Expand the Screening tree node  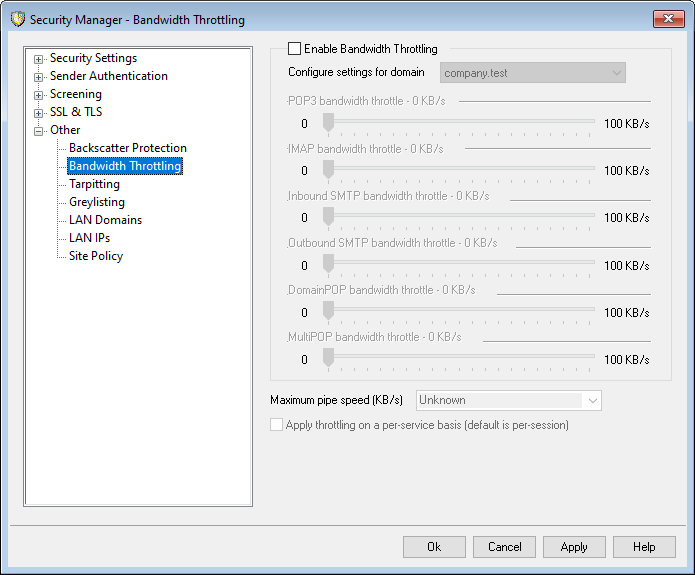pos(39,95)
